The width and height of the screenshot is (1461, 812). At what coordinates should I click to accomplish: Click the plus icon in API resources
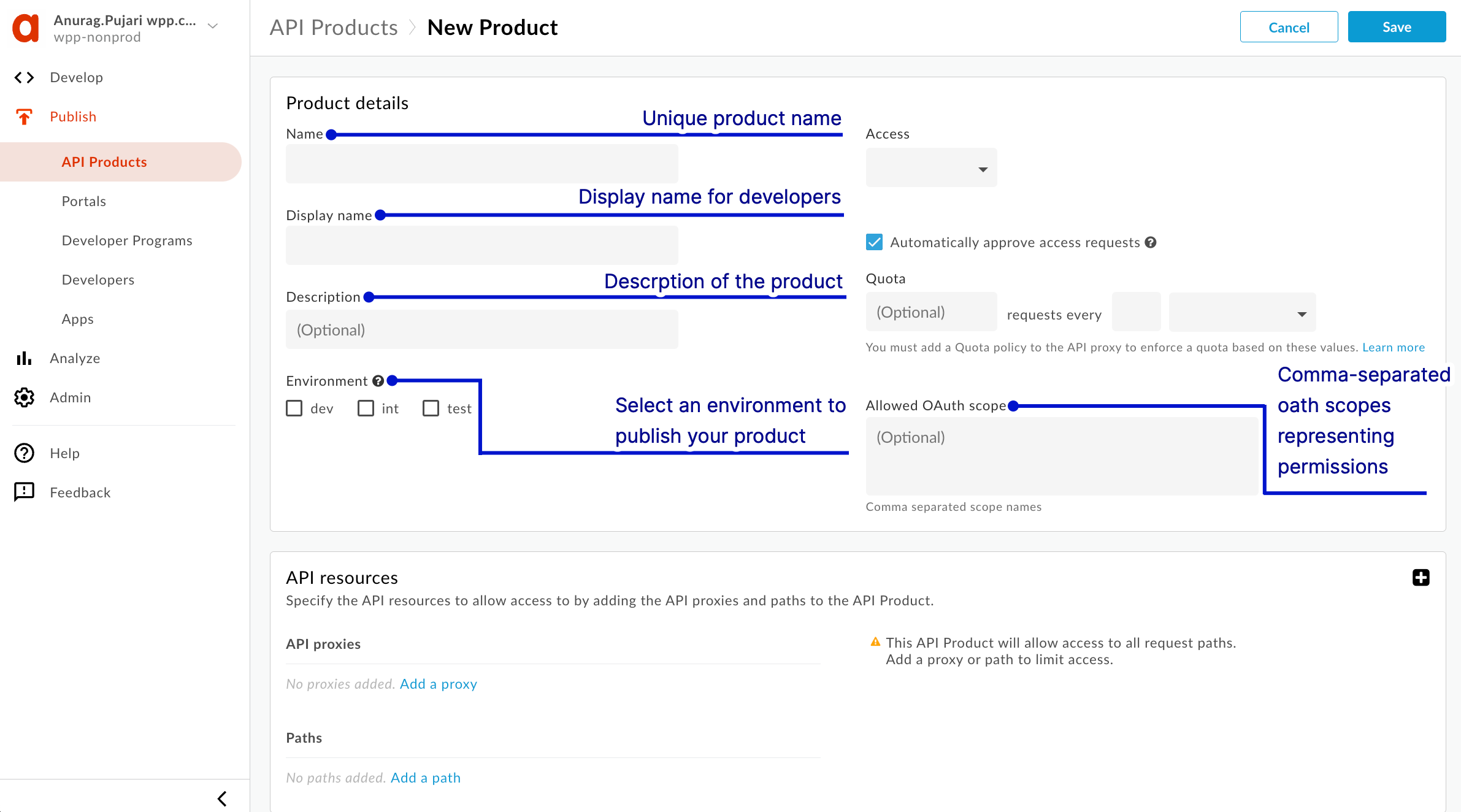(1421, 578)
